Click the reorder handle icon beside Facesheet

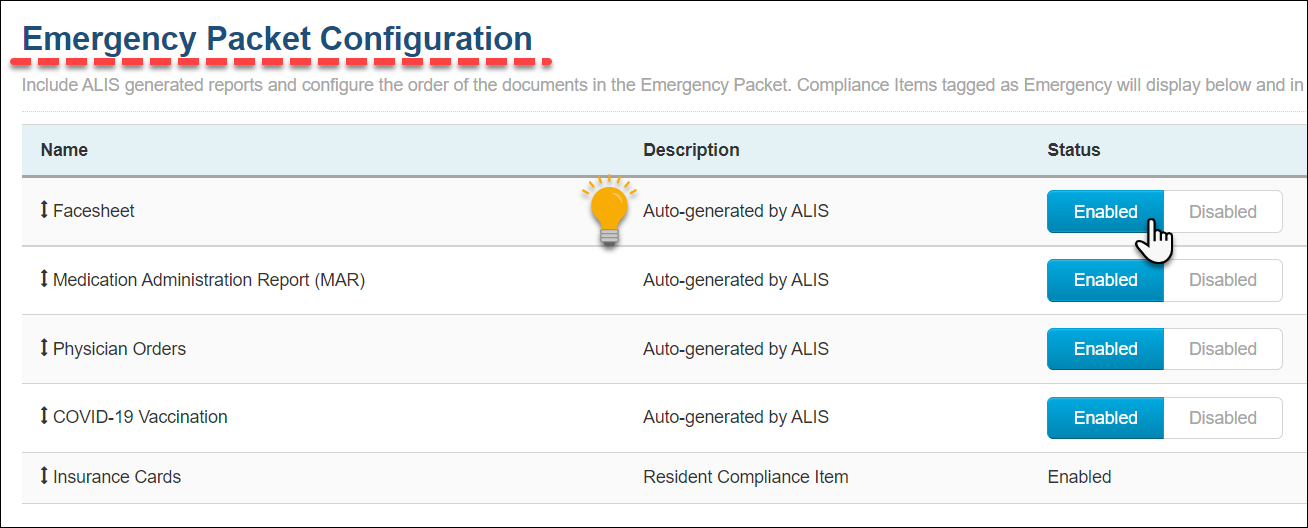pos(44,211)
